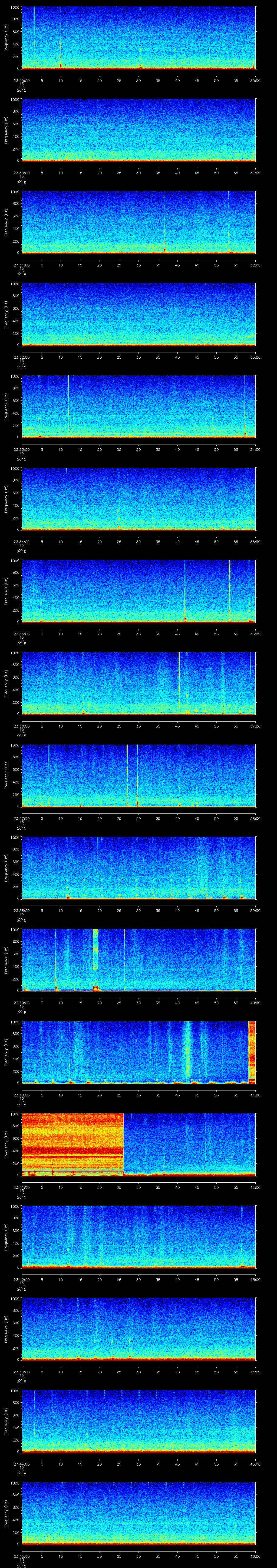
Task: Select the spectrogram panel starting at 23:43:00
Action: click(x=139, y=1329)
